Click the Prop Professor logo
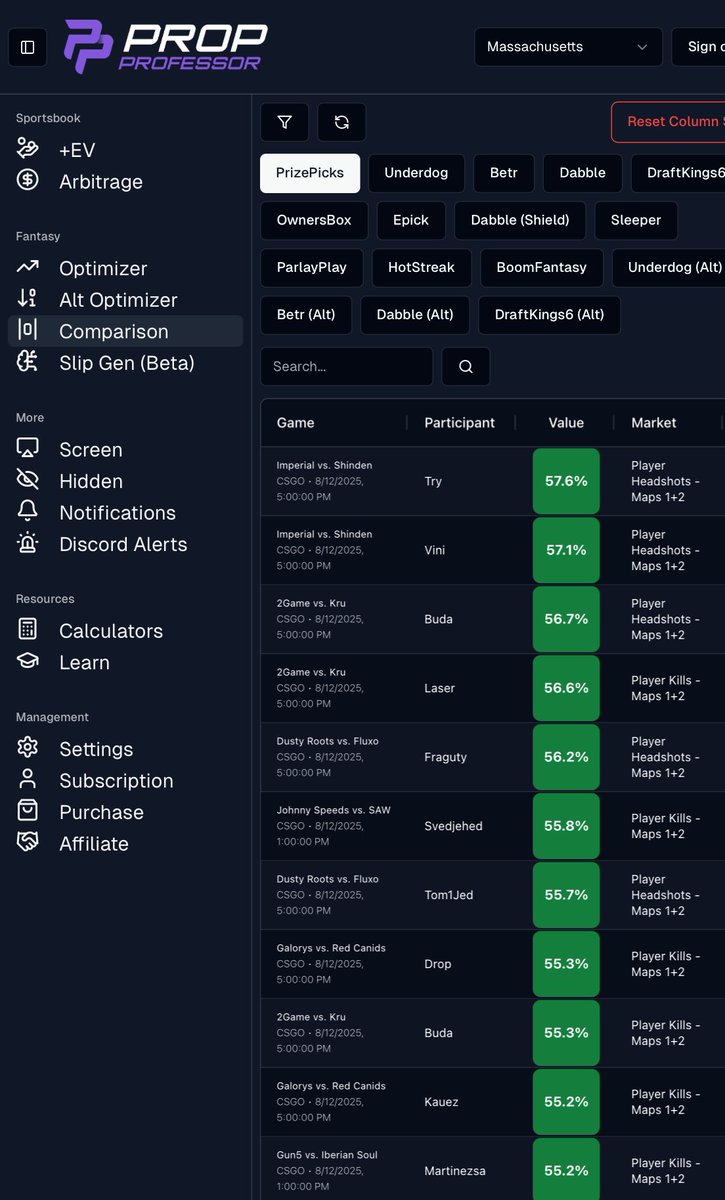The height and width of the screenshot is (1200, 725). [166, 47]
